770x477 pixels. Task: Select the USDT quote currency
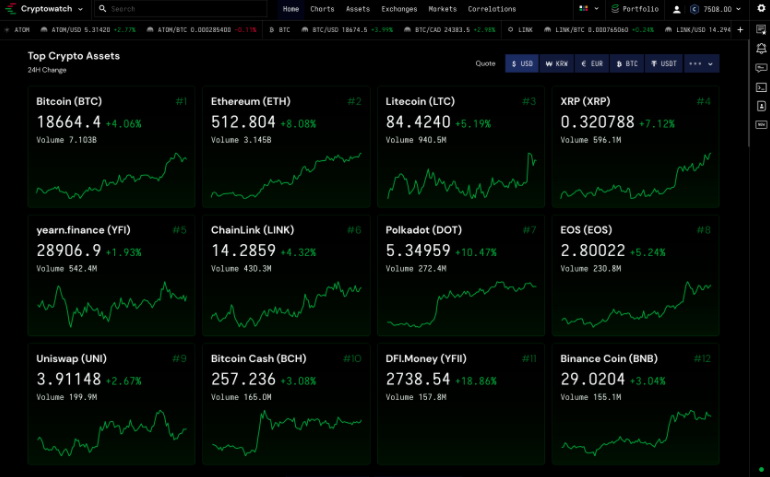tap(663, 63)
